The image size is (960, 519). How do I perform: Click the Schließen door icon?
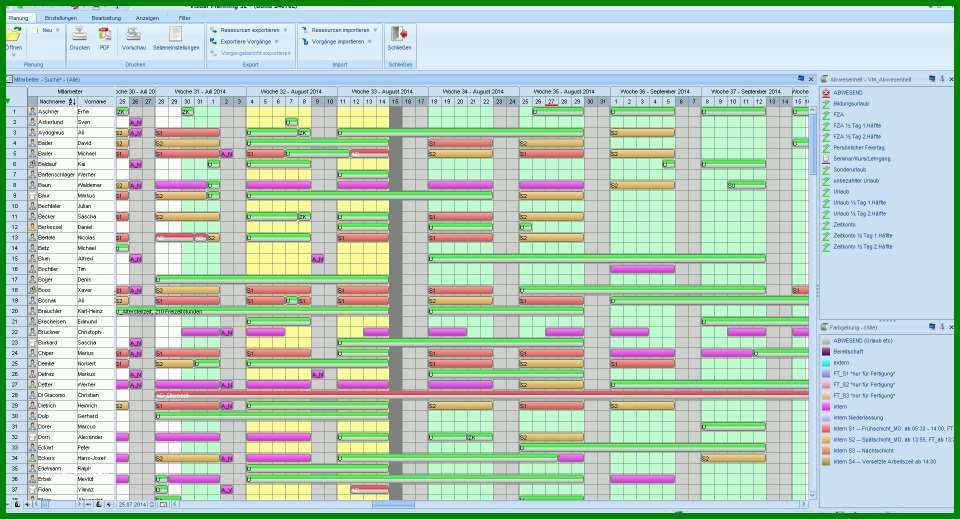coord(399,34)
